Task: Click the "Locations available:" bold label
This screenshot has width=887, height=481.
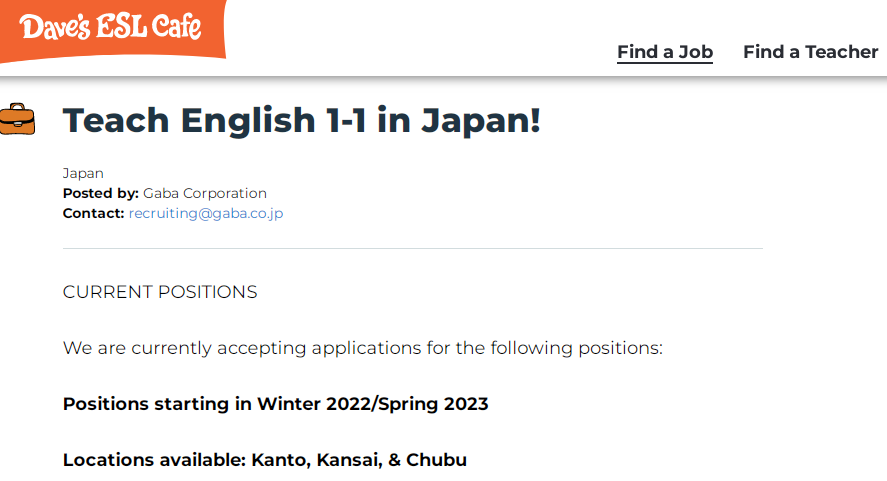Action: coord(154,460)
